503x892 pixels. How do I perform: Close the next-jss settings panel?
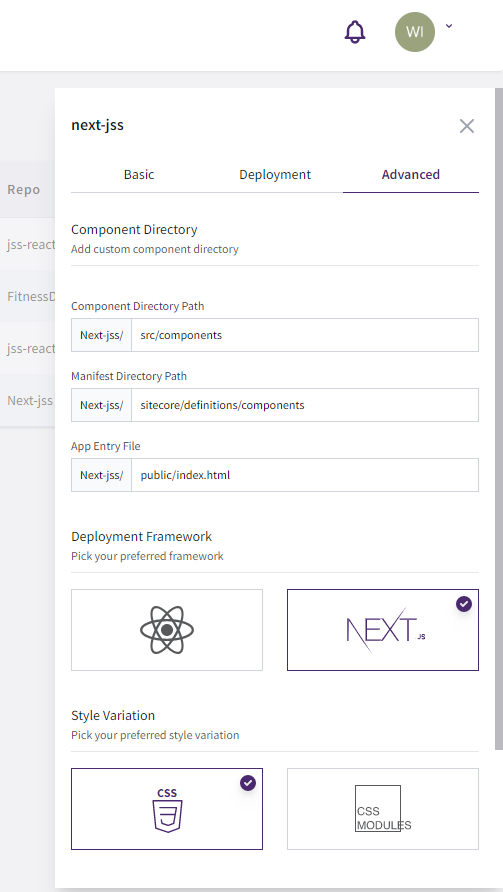tap(467, 126)
